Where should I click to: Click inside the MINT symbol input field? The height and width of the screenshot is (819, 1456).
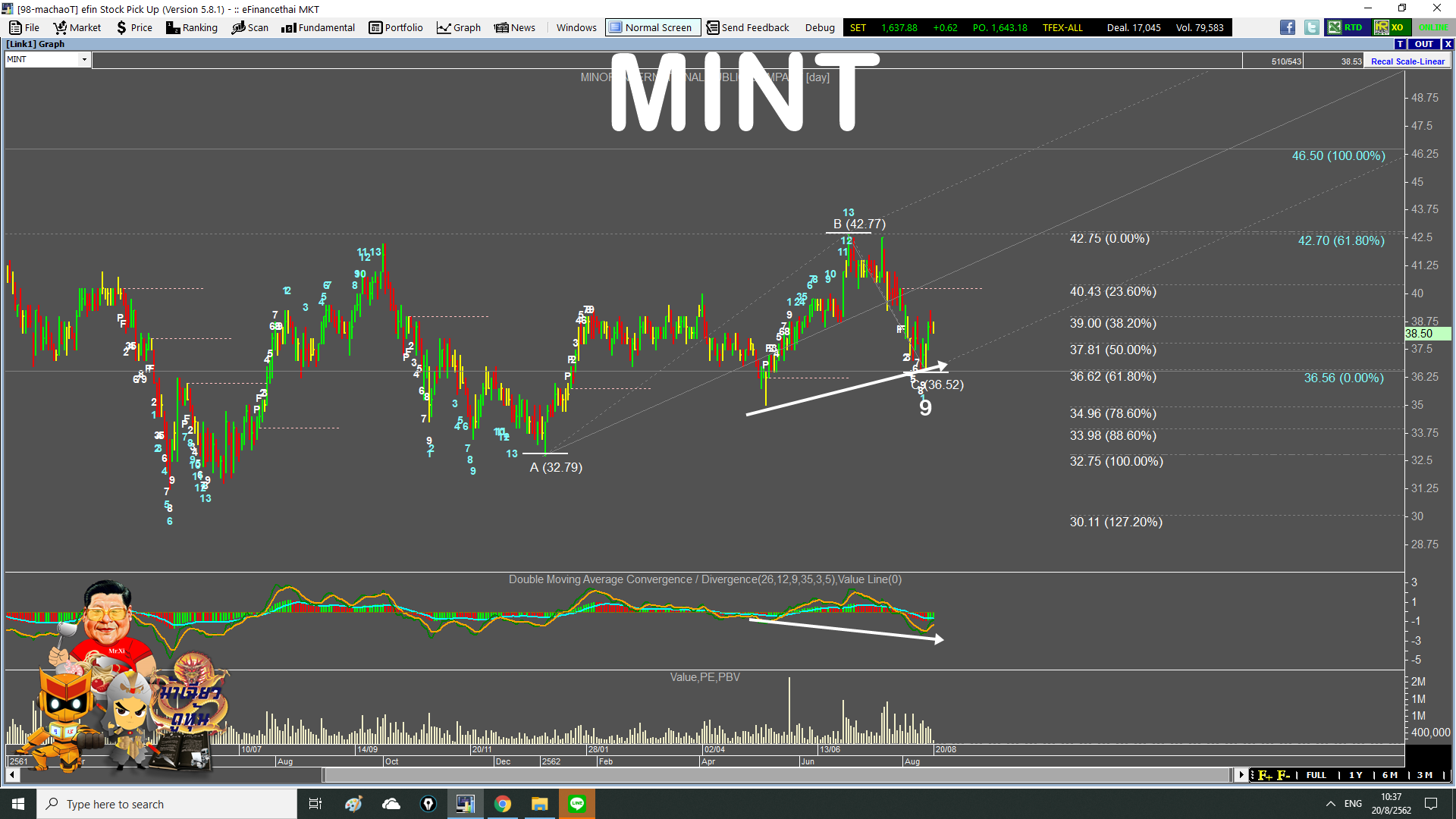click(42, 59)
